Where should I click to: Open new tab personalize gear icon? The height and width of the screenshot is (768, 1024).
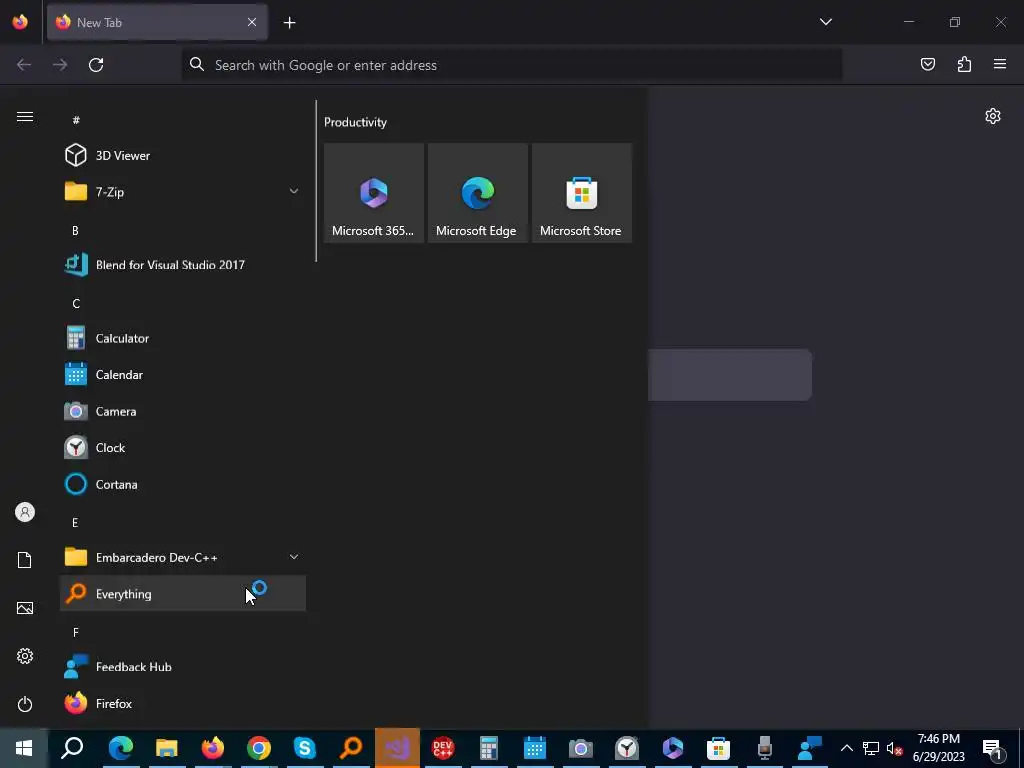(x=993, y=116)
